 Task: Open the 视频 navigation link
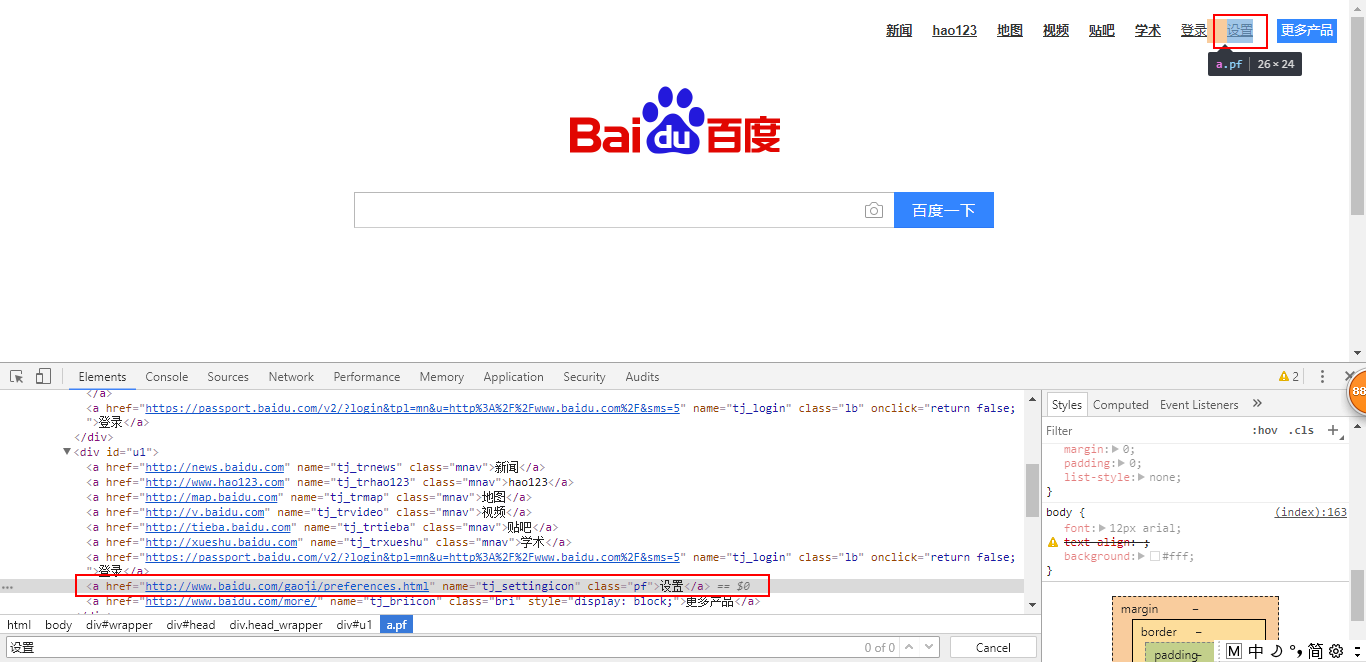1056,31
